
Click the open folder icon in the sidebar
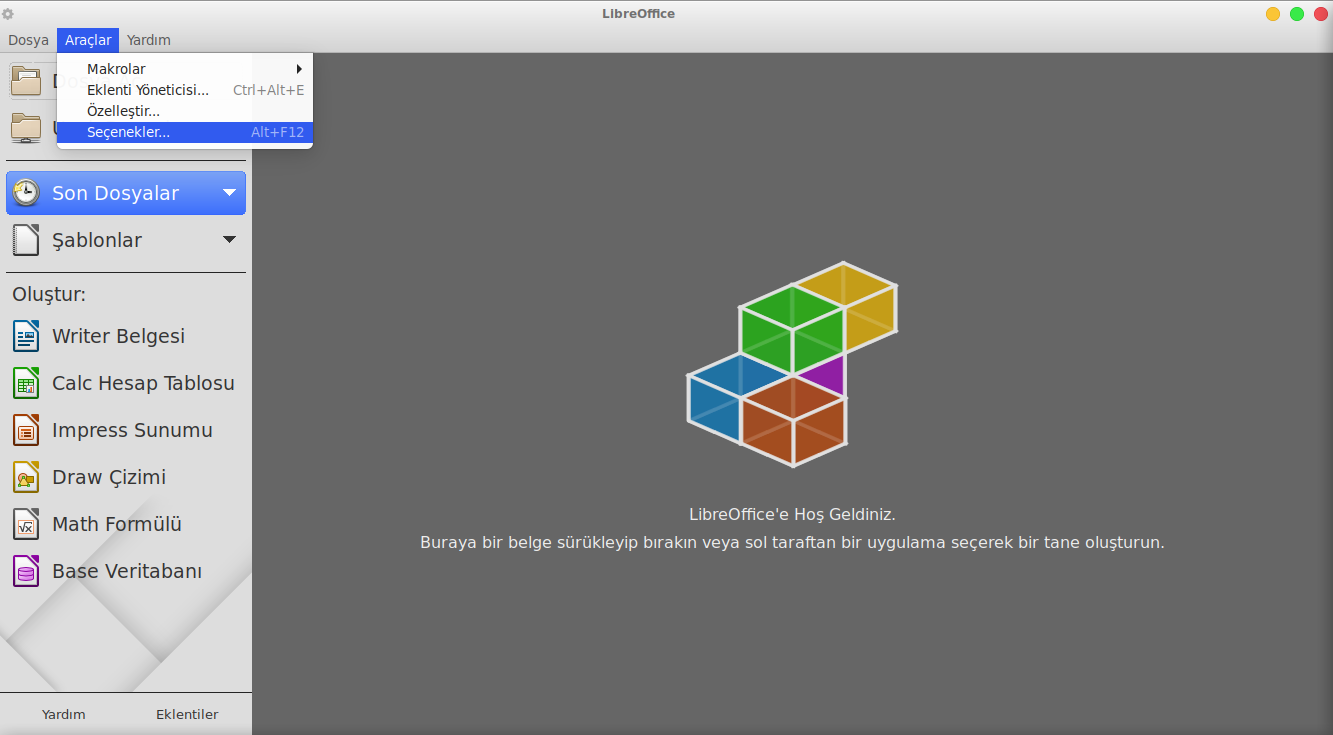pos(26,80)
